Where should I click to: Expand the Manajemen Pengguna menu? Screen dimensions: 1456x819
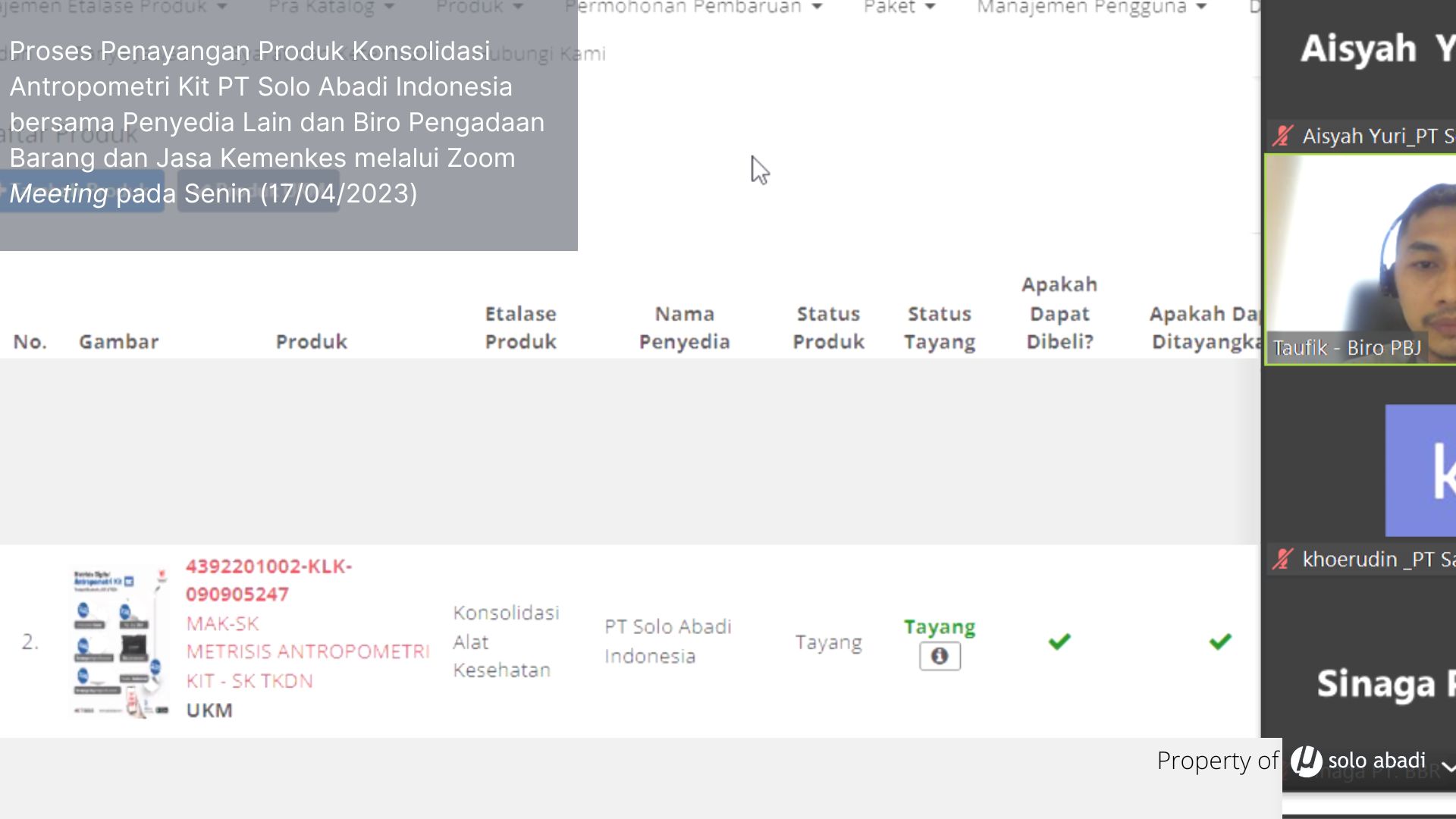[x=1091, y=8]
